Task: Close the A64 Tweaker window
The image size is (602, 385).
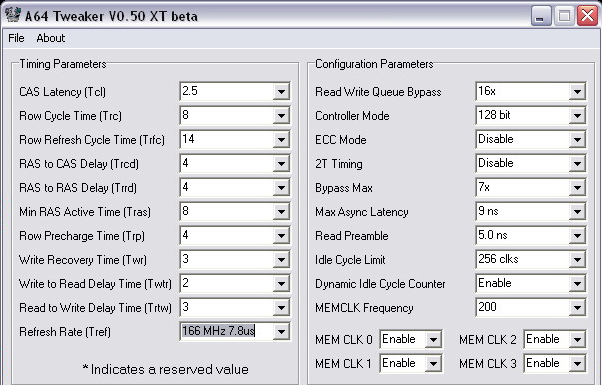Action: tap(587, 16)
